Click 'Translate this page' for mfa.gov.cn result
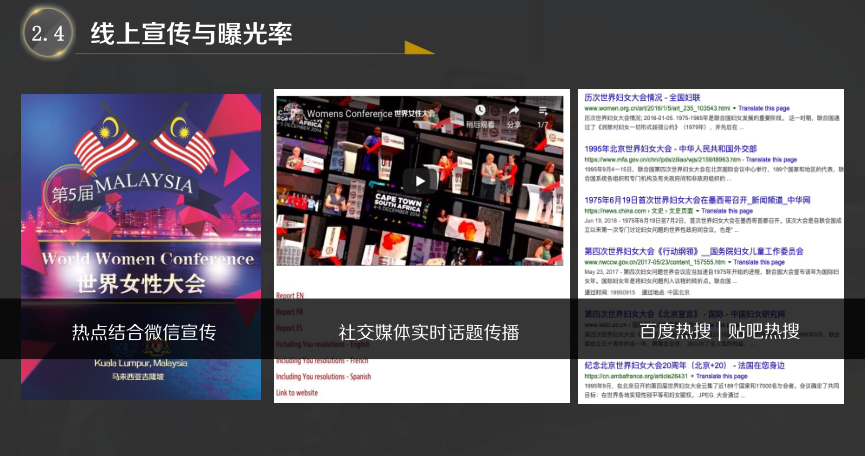The height and width of the screenshot is (456, 865). click(771, 159)
